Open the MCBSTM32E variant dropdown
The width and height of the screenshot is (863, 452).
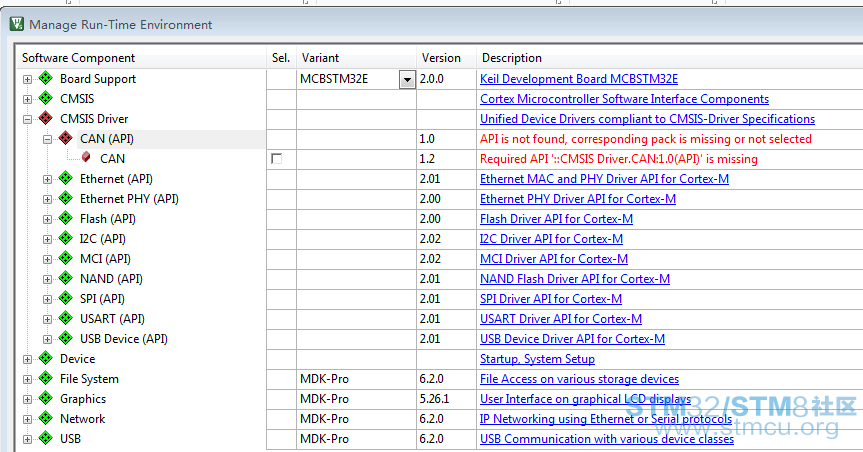point(407,79)
